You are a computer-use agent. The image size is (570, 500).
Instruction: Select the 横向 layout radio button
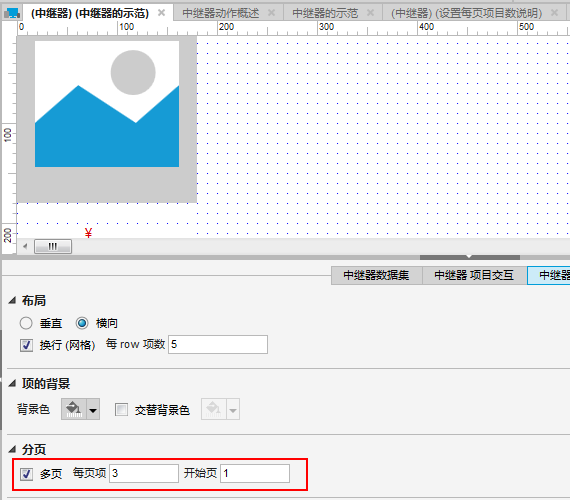coord(82,323)
